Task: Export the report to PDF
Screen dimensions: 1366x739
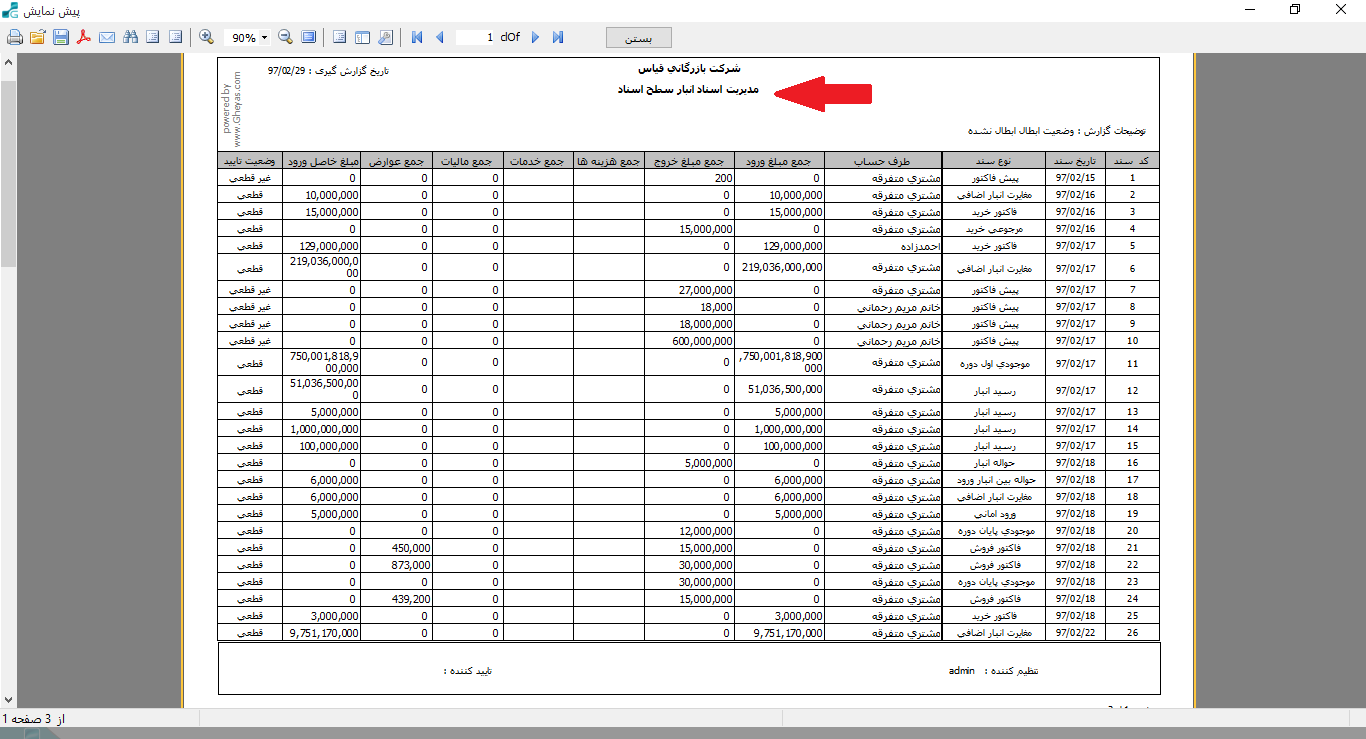Action: (84, 37)
